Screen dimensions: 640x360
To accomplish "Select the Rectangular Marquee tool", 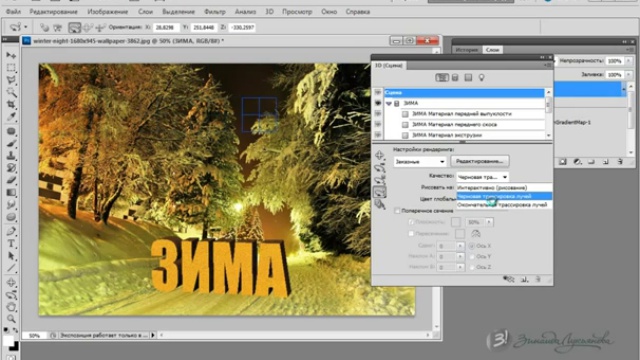I will coord(11,67).
